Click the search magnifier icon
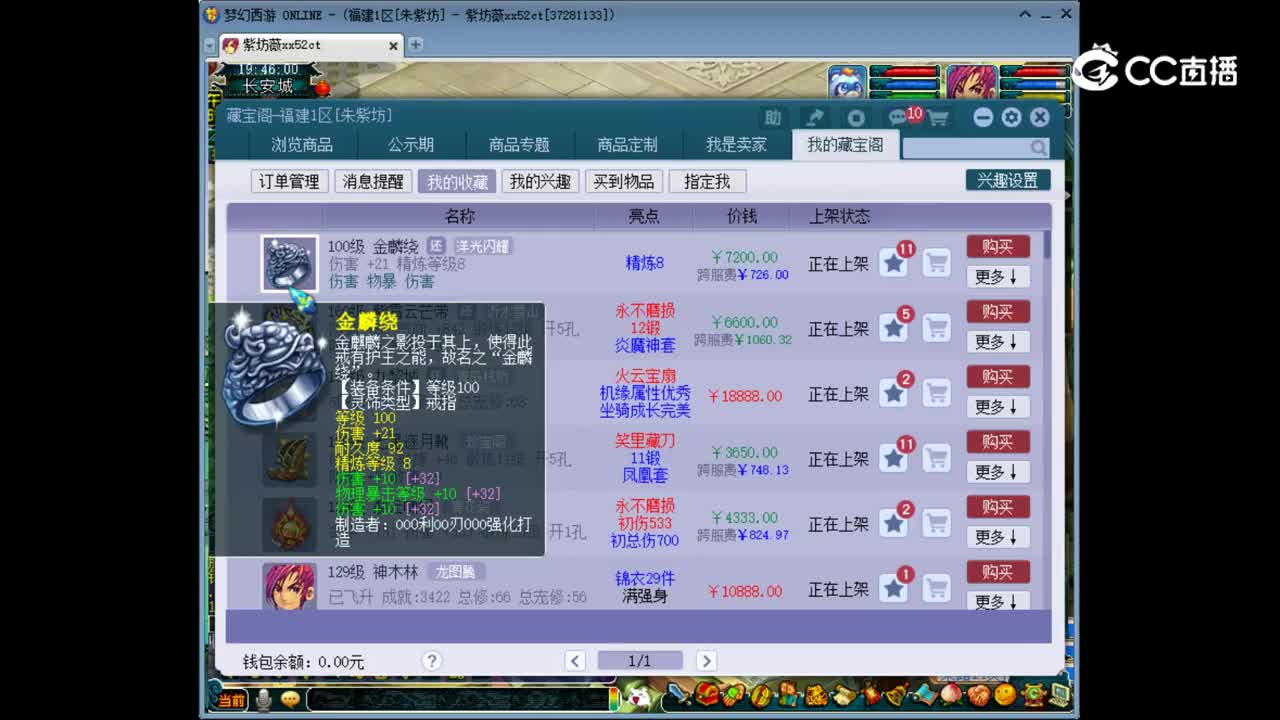The height and width of the screenshot is (720, 1280). (x=1039, y=147)
